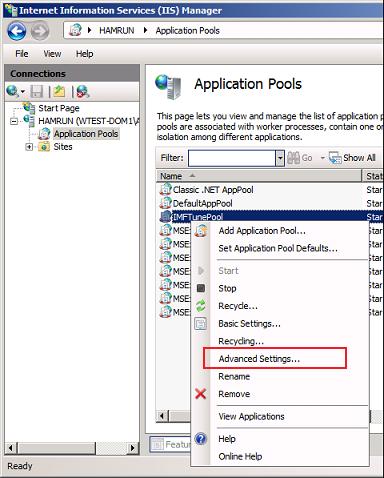Screen dimensions: 384x478
Task: Open the dropdown arrow beside Go
Action: click(x=322, y=158)
